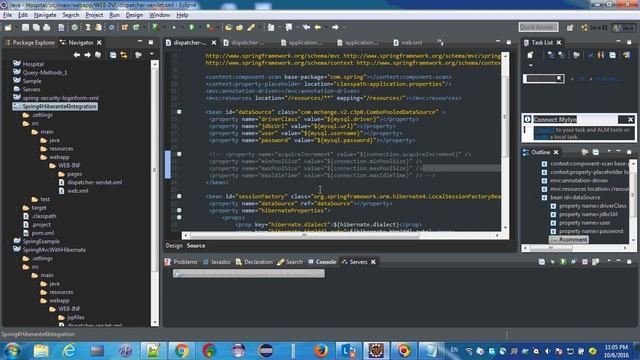Open the Window menu
Image resolution: width=640 pixels, height=360 pixels.
pos(160,15)
